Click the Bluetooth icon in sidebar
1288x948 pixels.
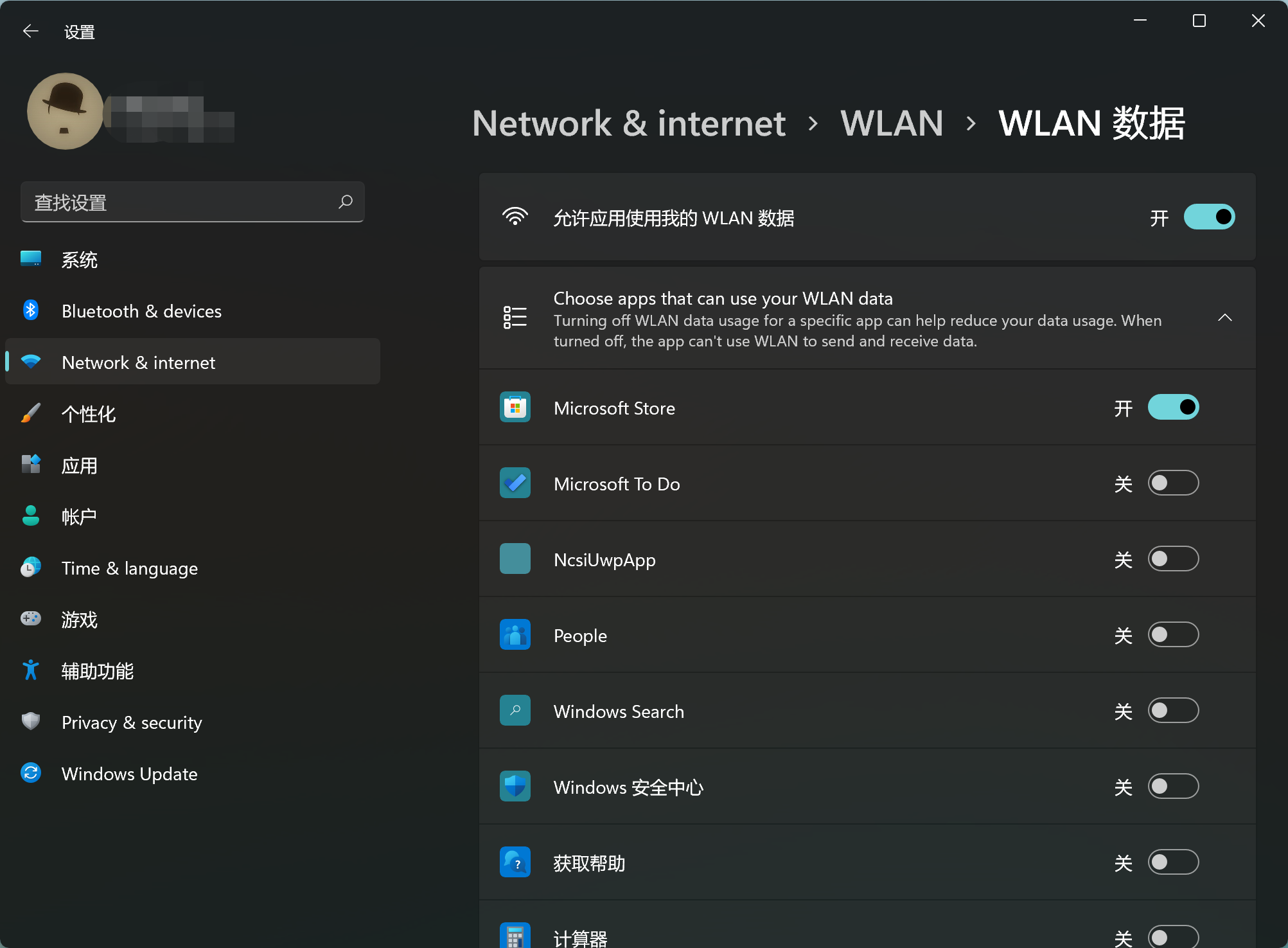click(x=30, y=310)
